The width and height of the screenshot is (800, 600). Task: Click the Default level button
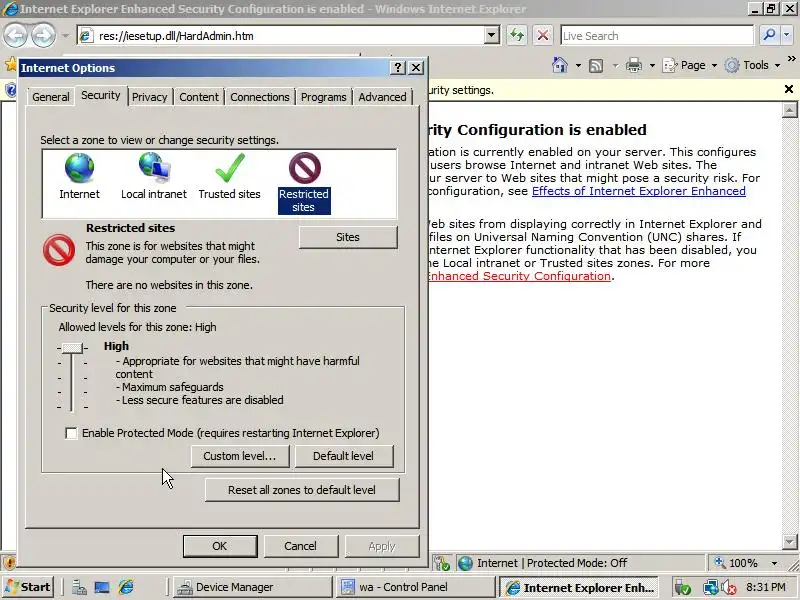343,456
